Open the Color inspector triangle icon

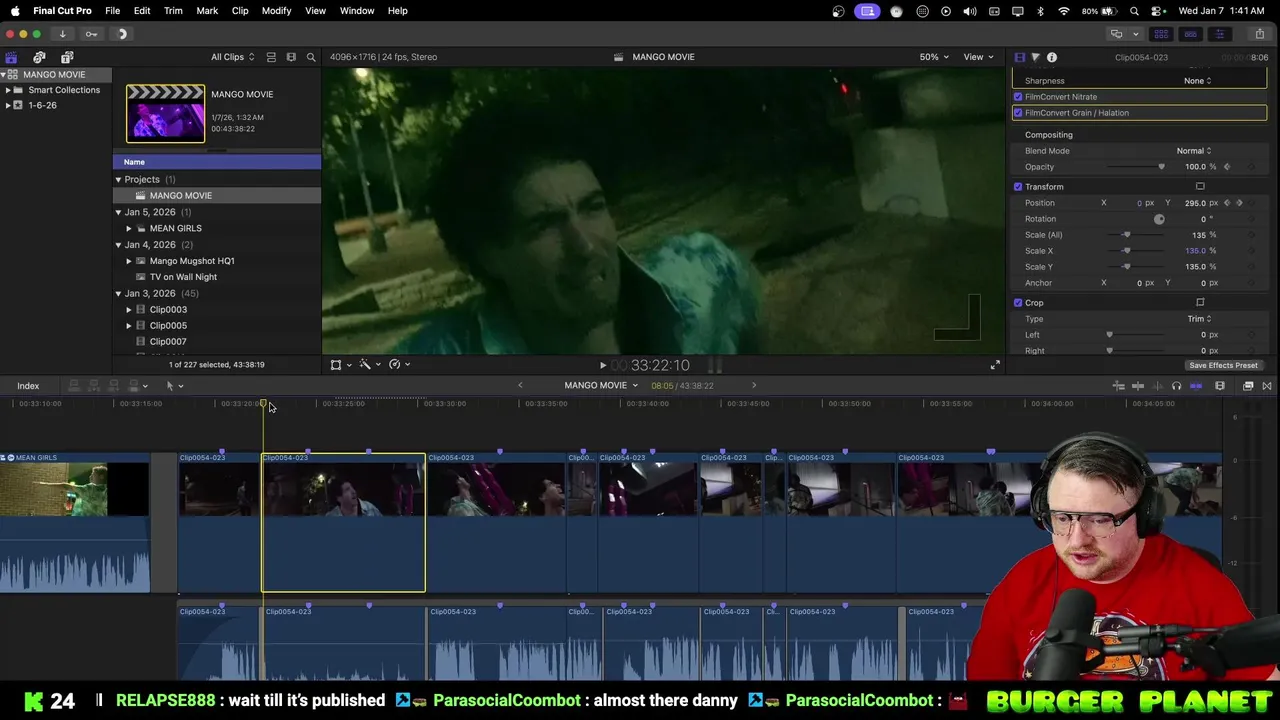(x=1035, y=57)
